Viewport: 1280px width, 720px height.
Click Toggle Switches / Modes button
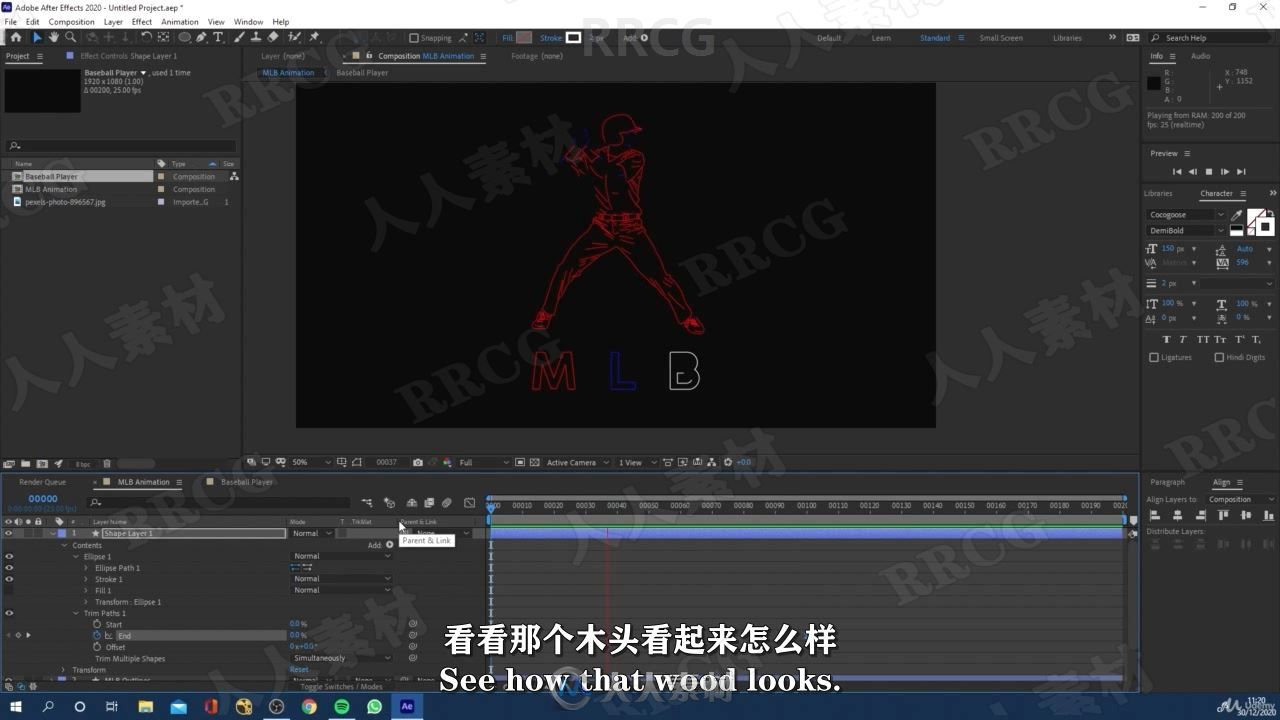pos(341,687)
